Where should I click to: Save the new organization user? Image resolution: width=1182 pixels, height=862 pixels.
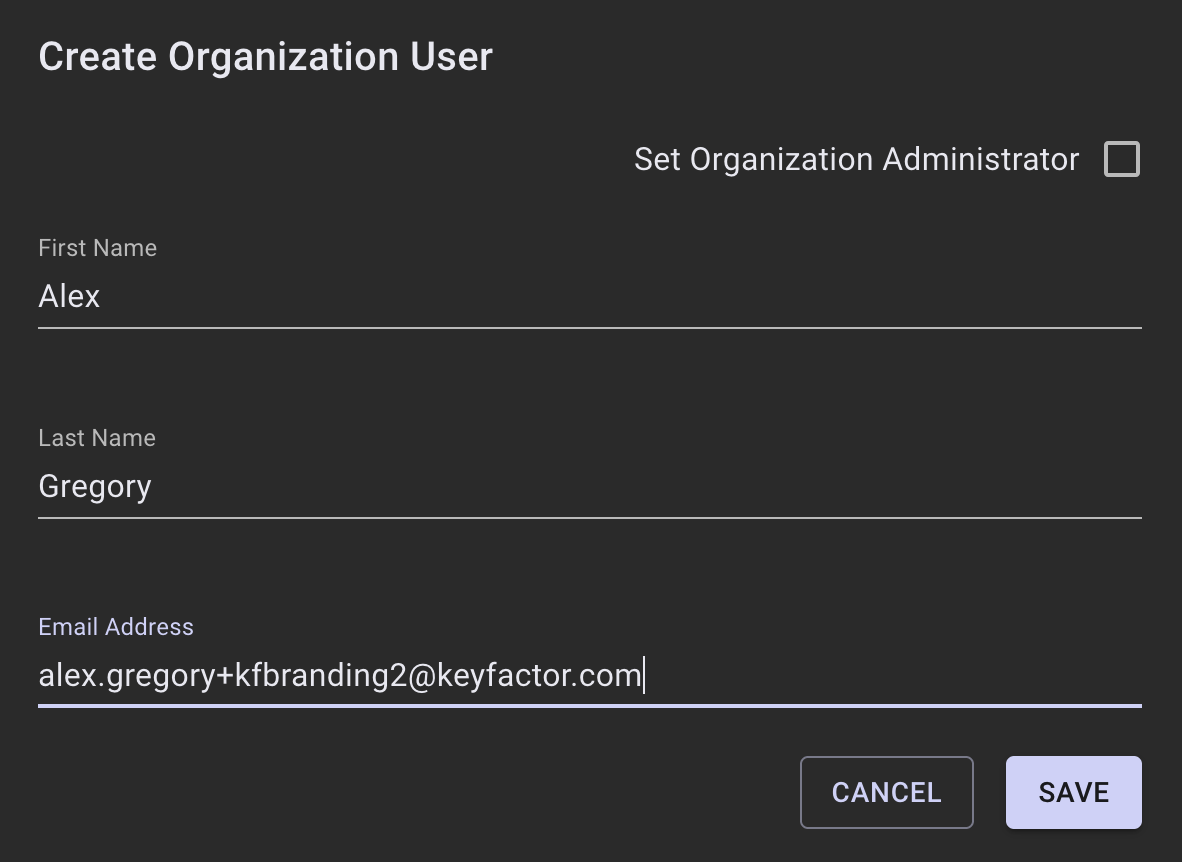(x=1073, y=792)
